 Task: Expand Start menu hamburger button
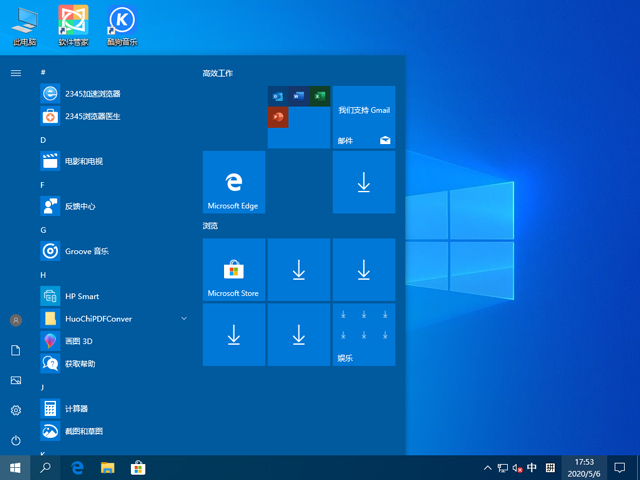16,73
